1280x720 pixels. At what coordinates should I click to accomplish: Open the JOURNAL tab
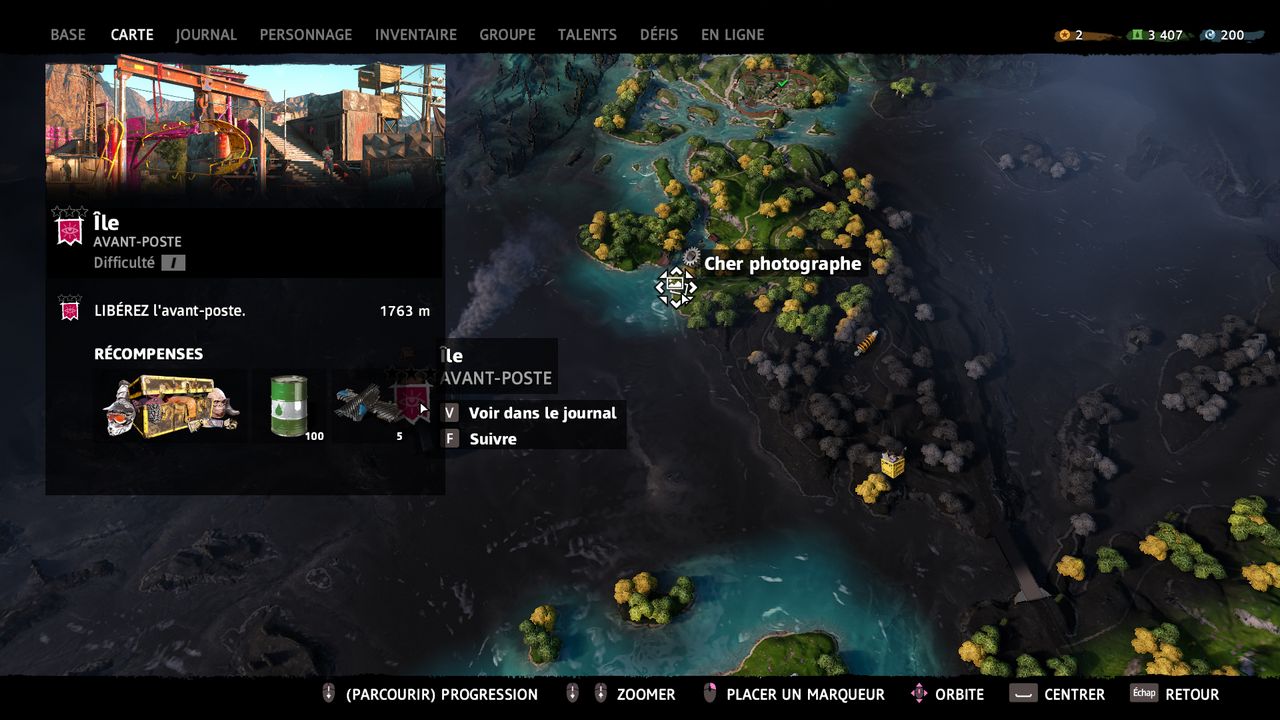click(206, 34)
